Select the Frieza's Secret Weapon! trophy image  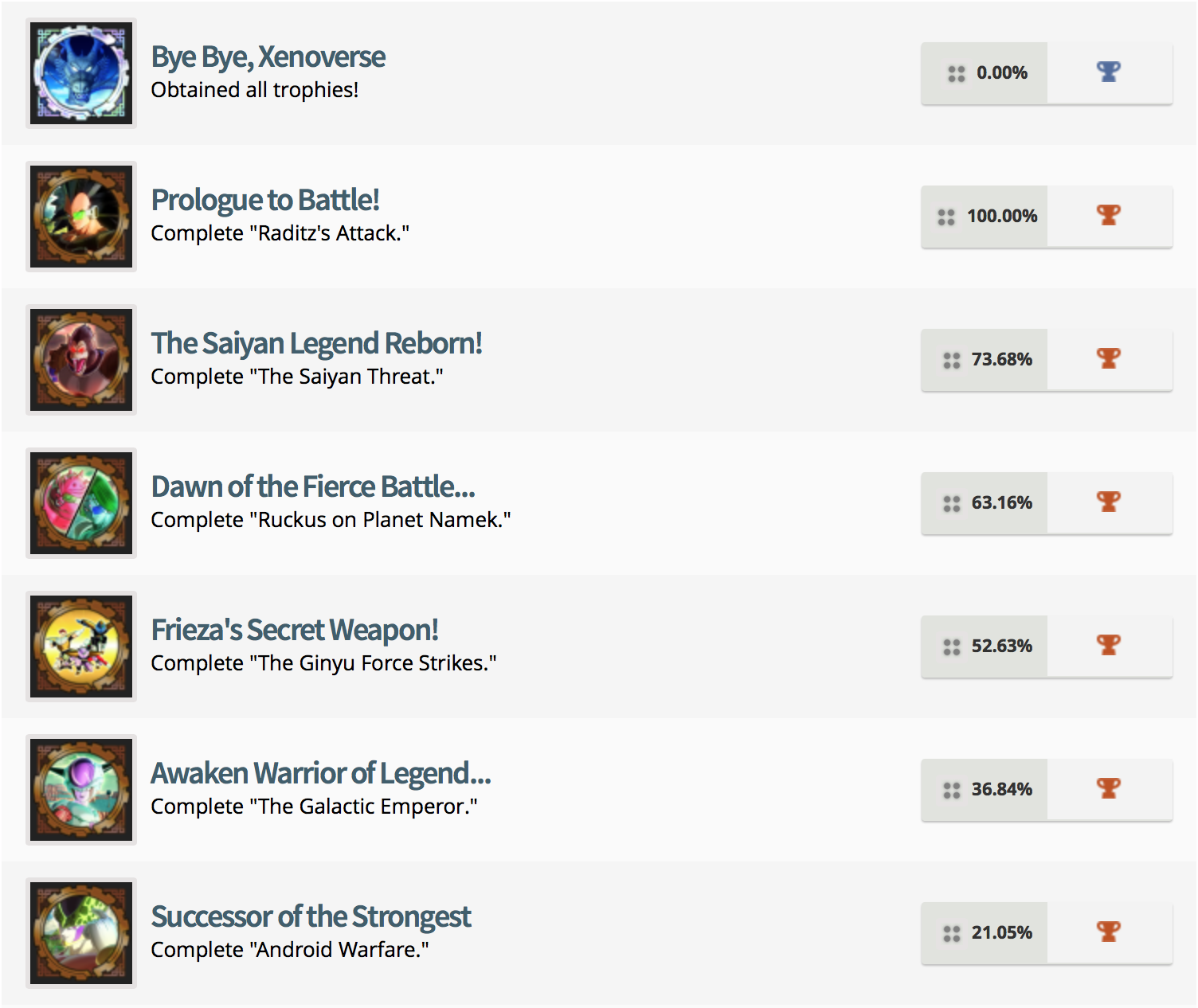pos(81,647)
